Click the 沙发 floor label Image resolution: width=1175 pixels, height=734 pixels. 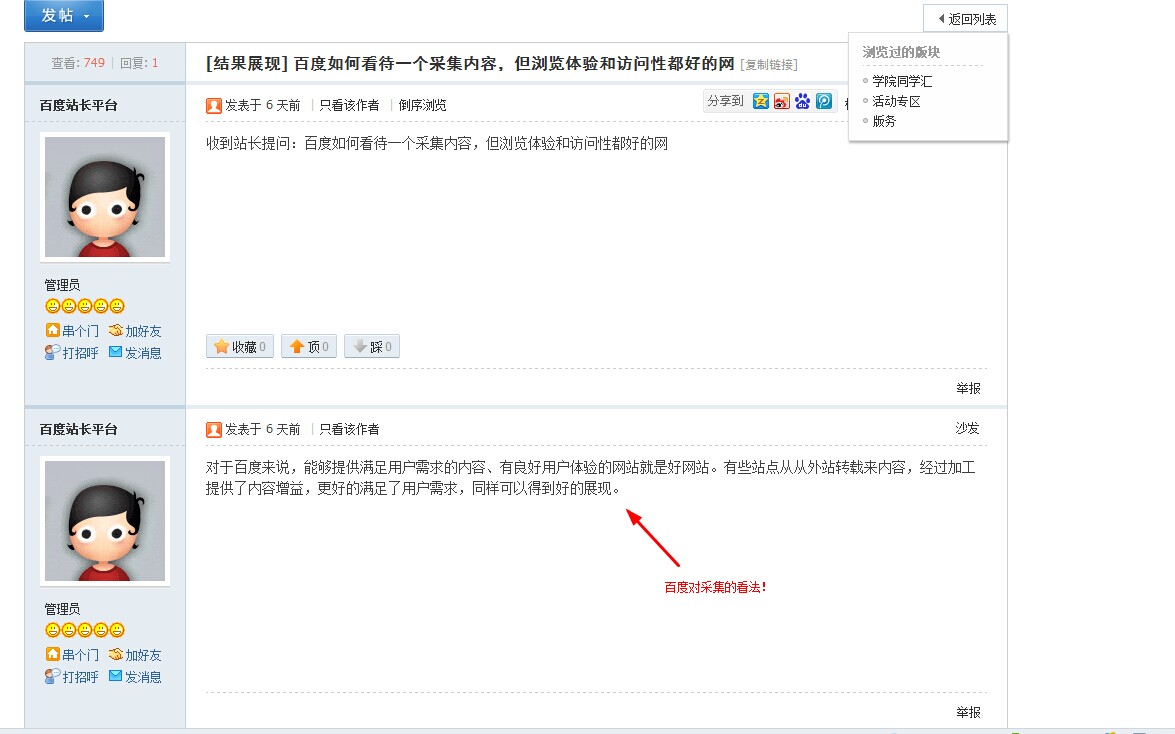(x=967, y=428)
